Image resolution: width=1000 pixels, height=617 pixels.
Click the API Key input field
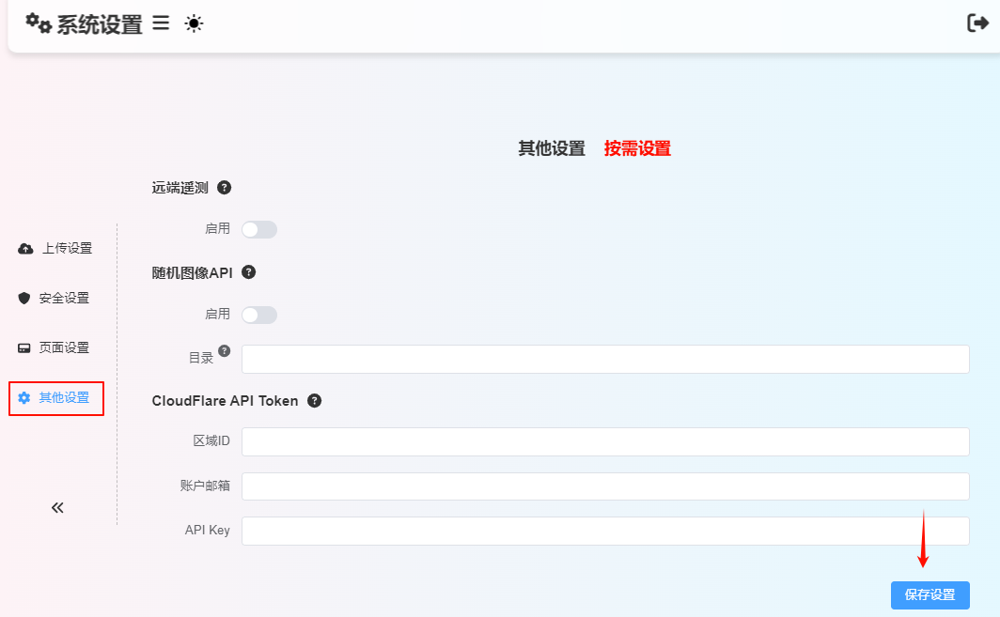click(x=605, y=531)
